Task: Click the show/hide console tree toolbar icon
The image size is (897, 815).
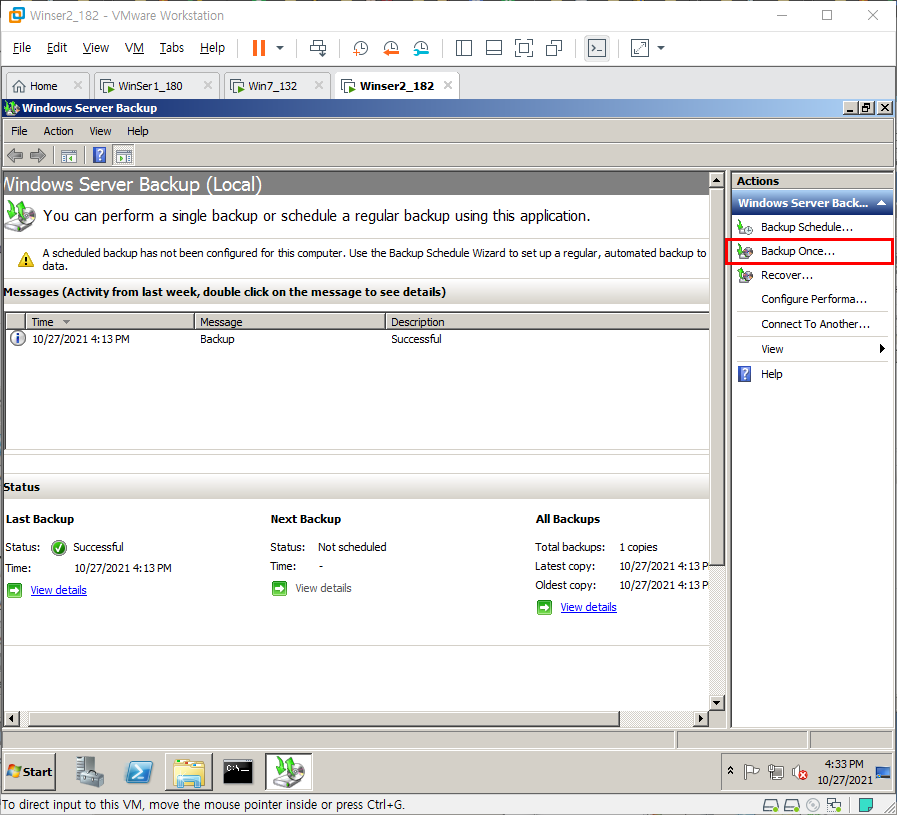Action: tap(69, 156)
